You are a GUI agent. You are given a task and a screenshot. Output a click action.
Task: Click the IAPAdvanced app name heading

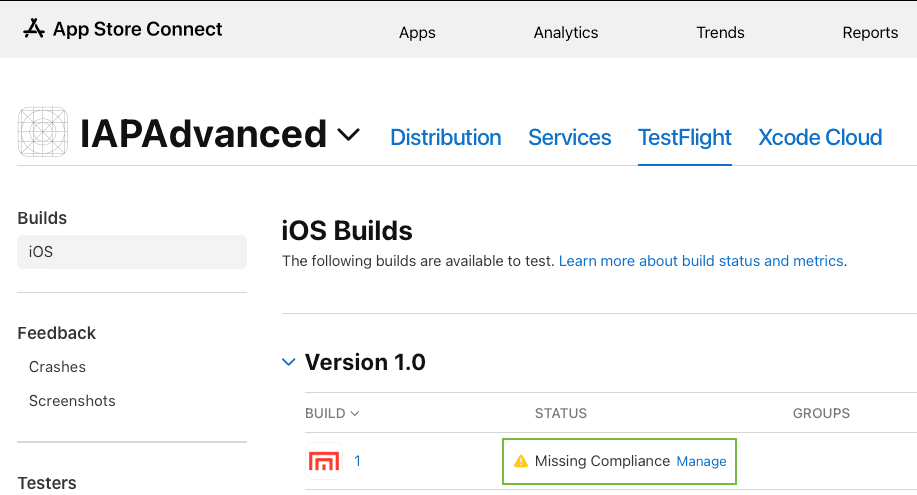203,134
